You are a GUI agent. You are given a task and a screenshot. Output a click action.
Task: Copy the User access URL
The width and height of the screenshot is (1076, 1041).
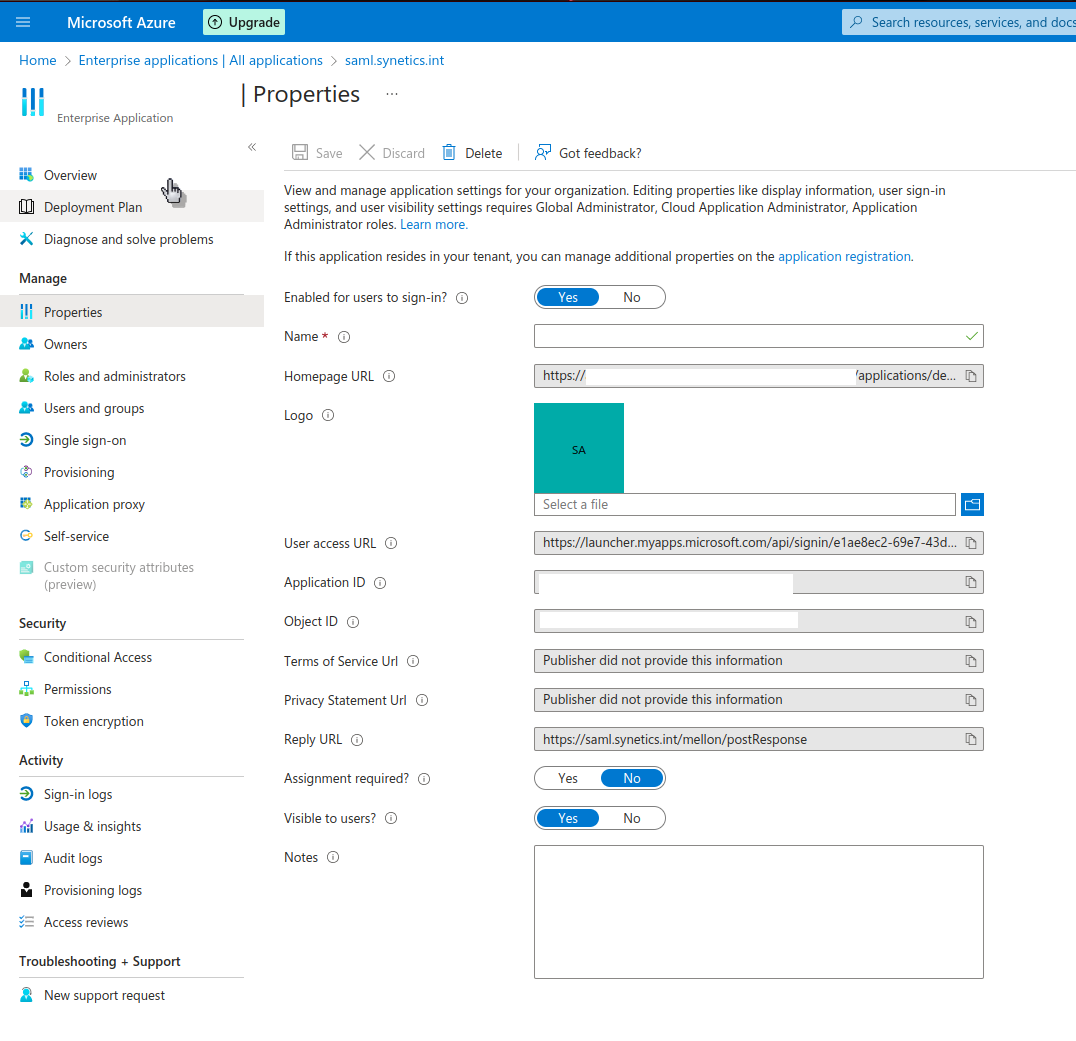(971, 543)
